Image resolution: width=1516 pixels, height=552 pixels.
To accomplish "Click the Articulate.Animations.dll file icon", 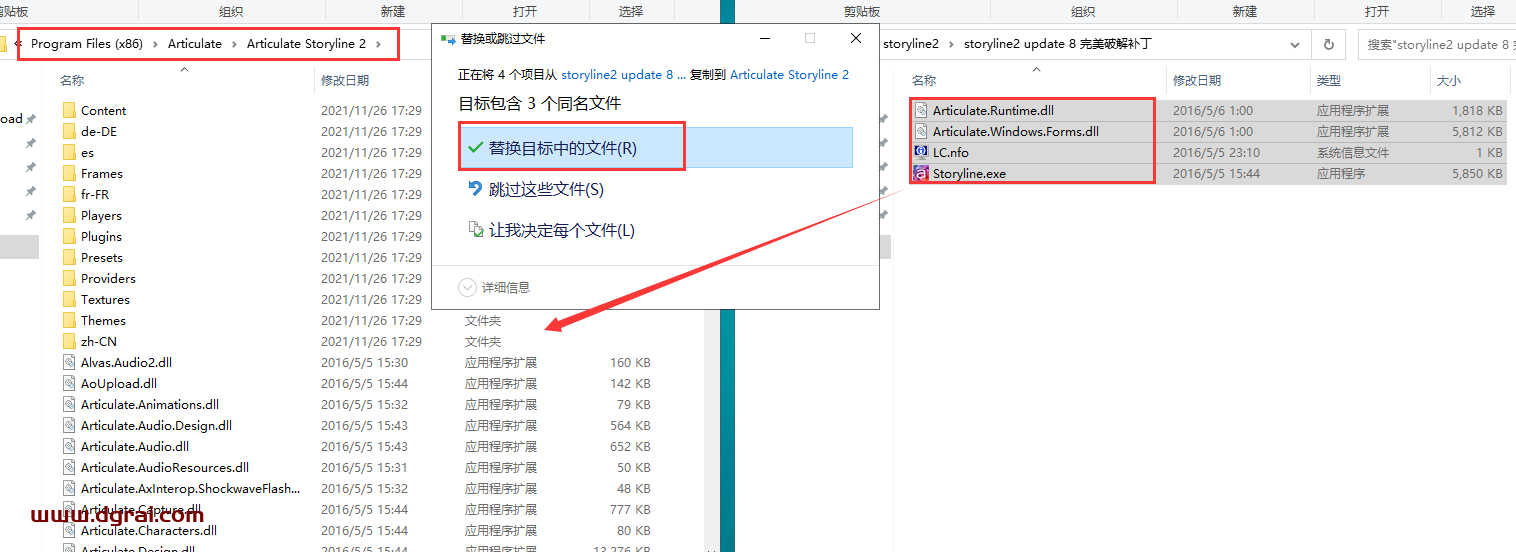I will [x=69, y=404].
